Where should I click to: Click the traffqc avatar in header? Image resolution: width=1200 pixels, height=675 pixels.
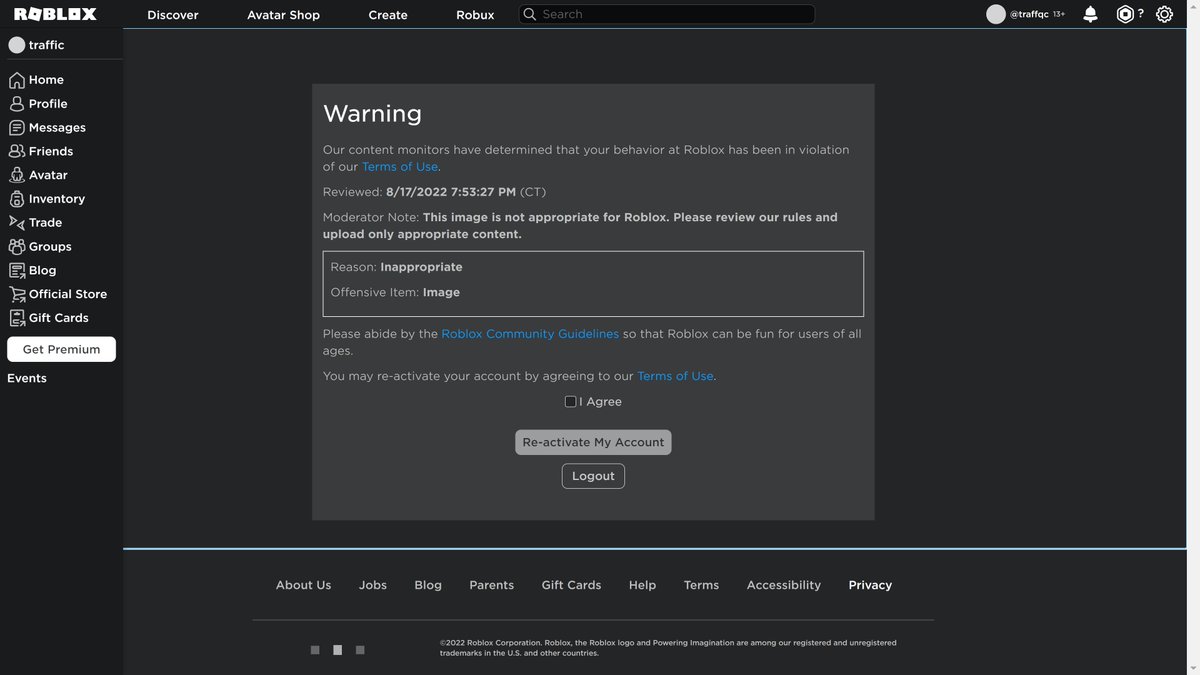click(x=996, y=14)
